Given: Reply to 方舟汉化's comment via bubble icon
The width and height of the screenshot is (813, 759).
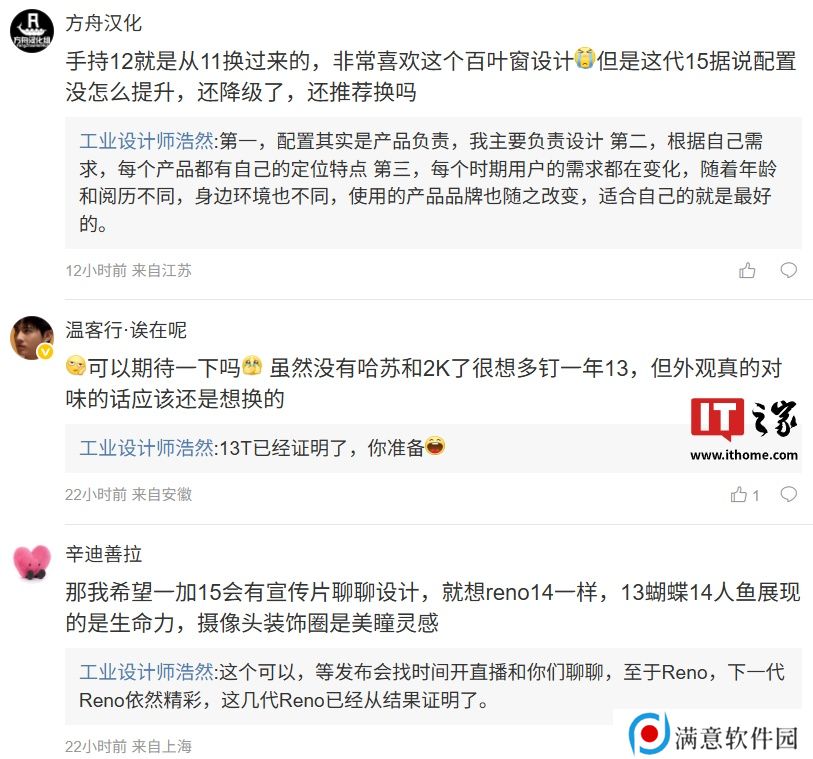Looking at the screenshot, I should coord(789,270).
